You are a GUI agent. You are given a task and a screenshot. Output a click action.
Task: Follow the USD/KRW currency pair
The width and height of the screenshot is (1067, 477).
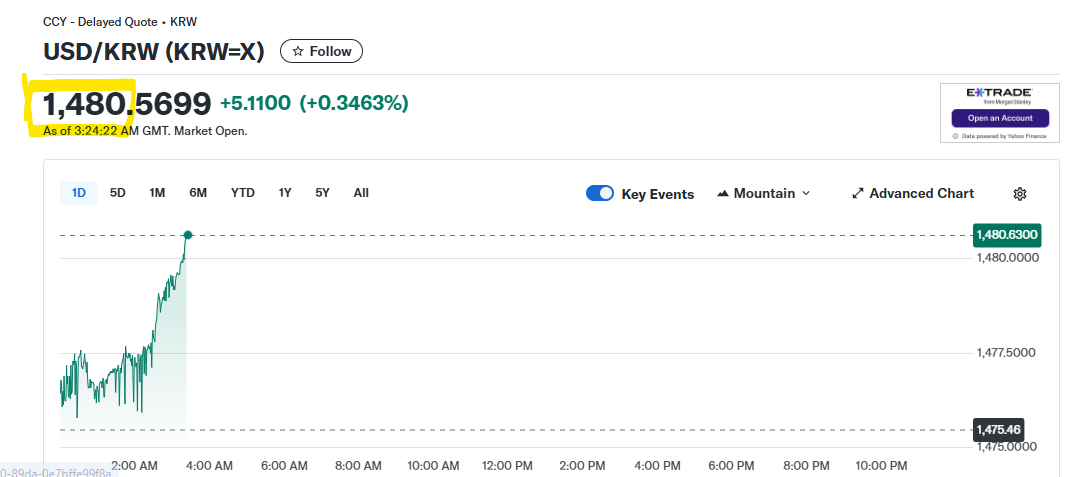pos(321,51)
